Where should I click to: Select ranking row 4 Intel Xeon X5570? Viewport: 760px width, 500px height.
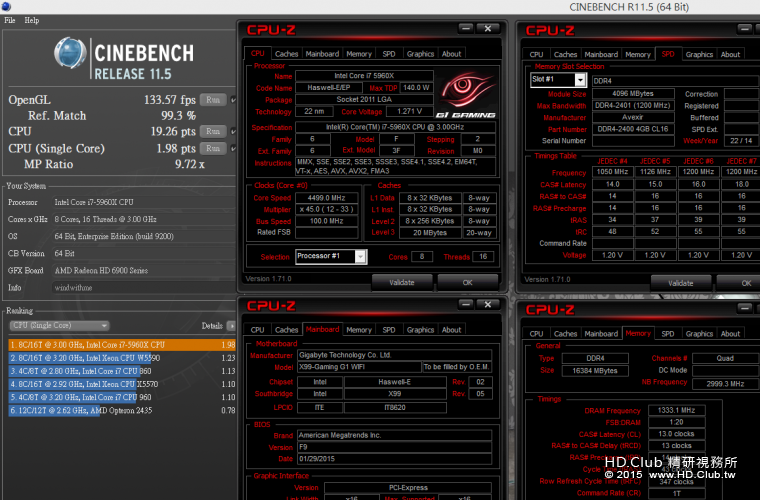[x=122, y=384]
